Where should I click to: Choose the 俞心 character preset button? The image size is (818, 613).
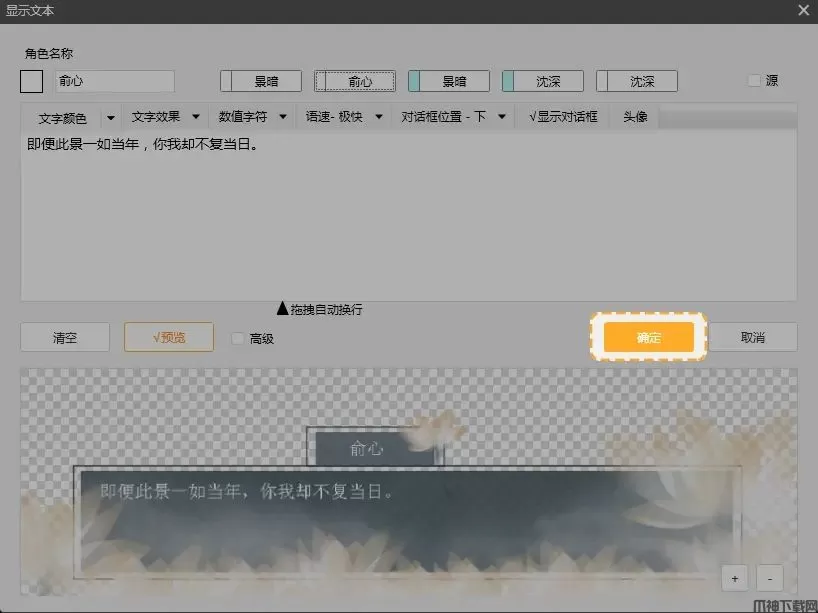(x=355, y=81)
